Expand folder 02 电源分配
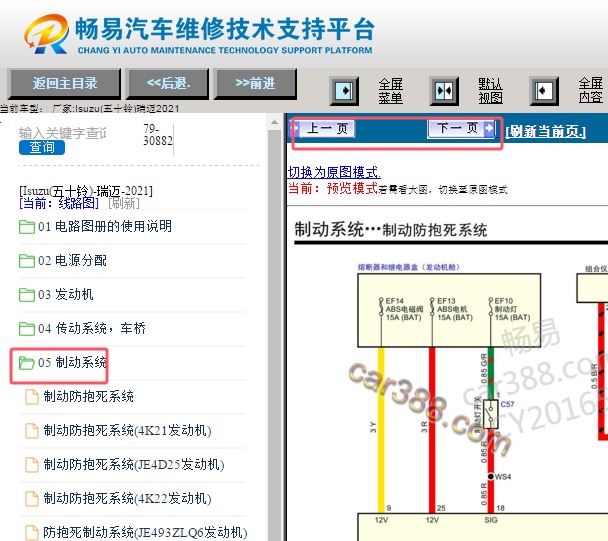Image resolution: width=608 pixels, height=541 pixels. pos(72,260)
